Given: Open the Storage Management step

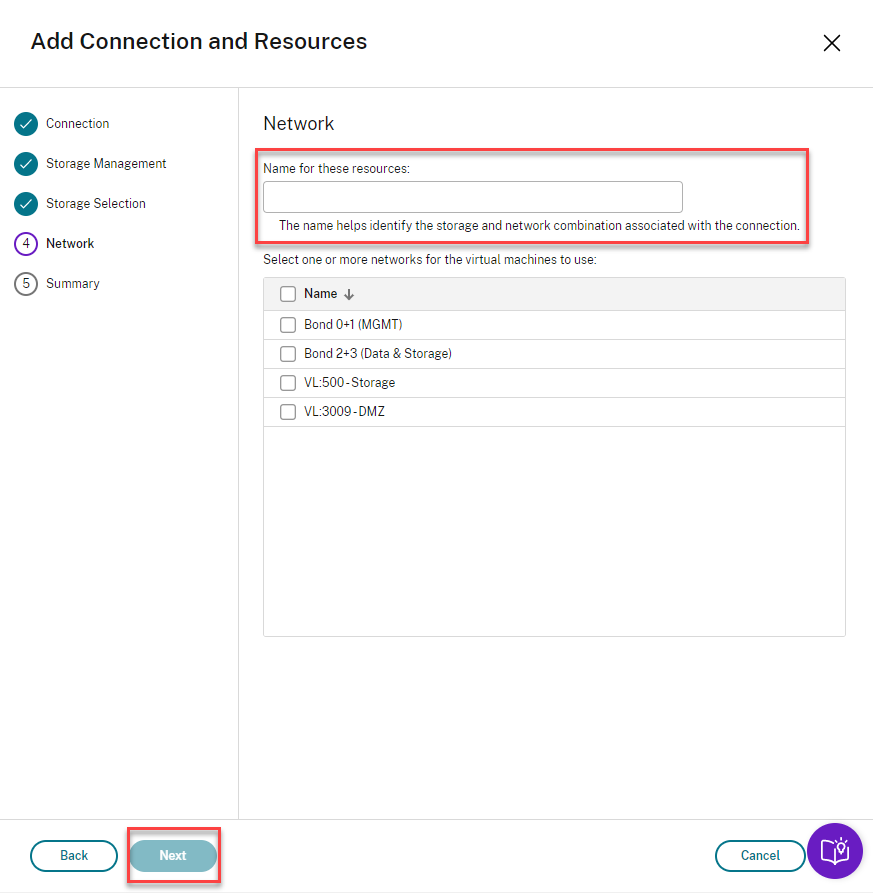Looking at the screenshot, I should tap(106, 164).
